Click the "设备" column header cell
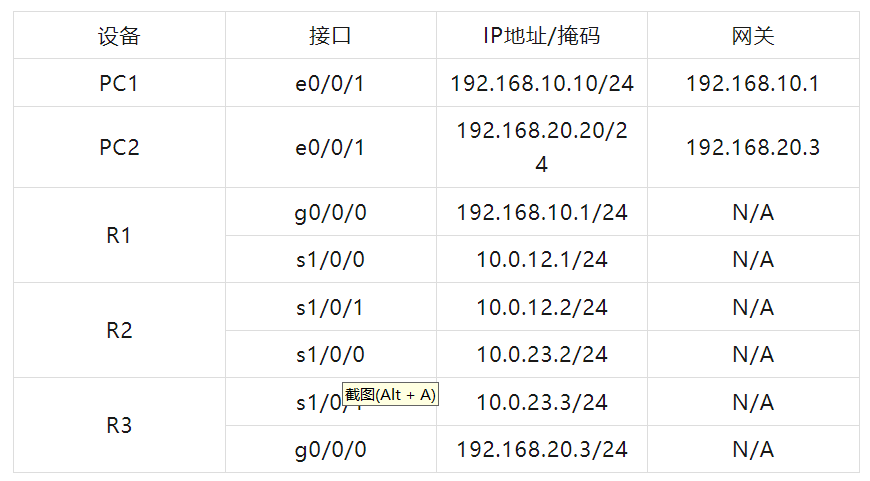 (x=118, y=37)
